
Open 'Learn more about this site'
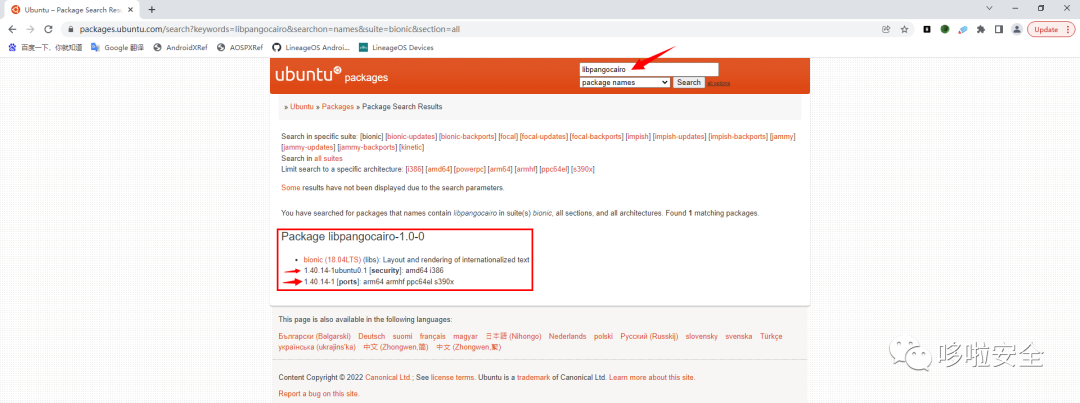[652, 378]
